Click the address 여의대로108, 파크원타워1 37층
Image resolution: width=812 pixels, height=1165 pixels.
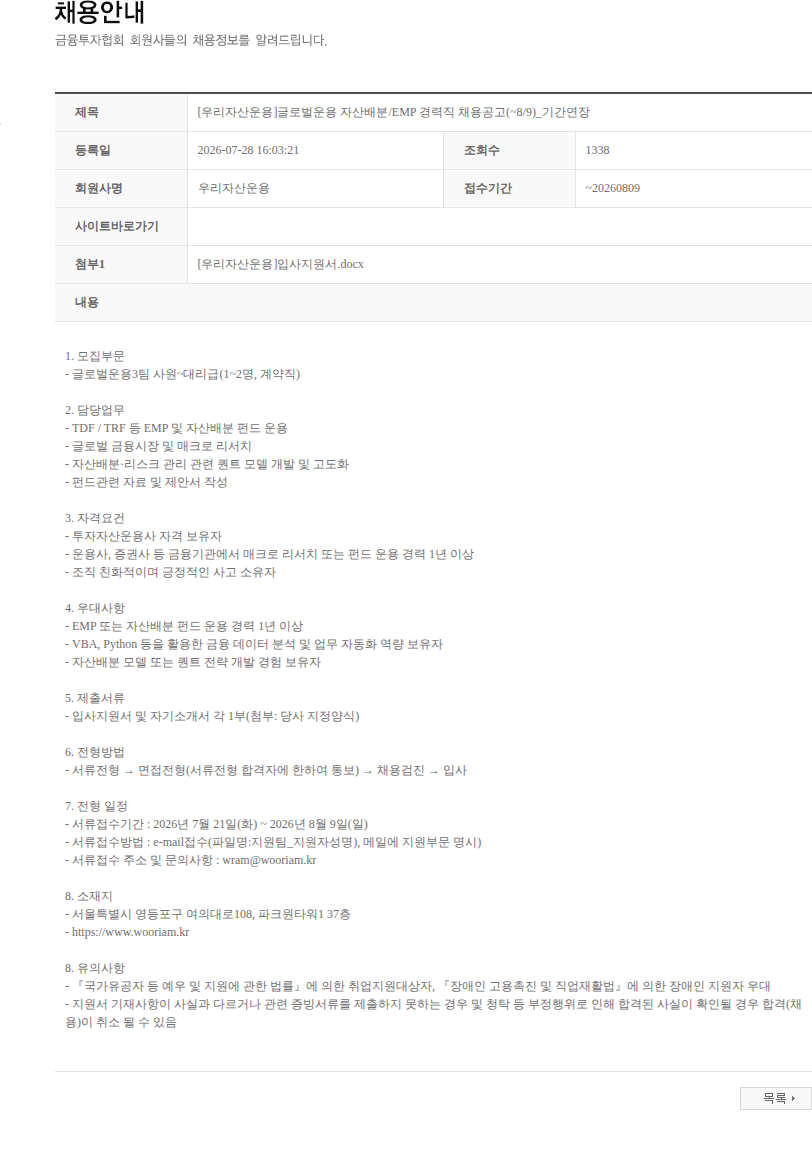click(268, 915)
